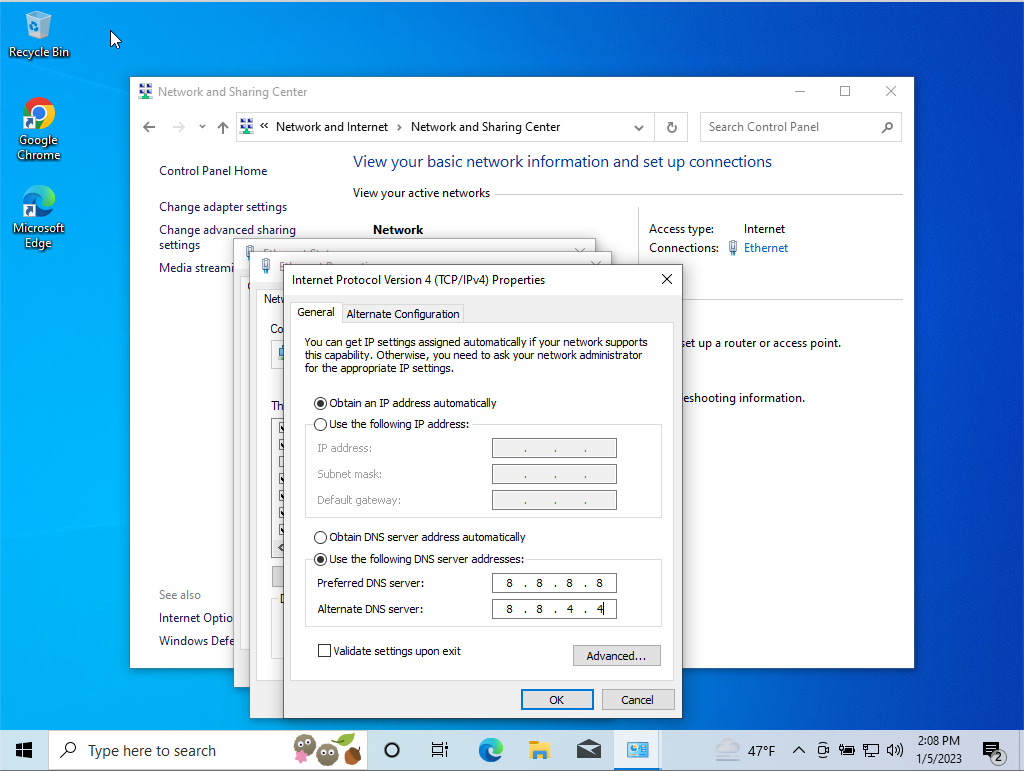Open the Google Chrome desktop icon
The image size is (1024, 771).
tap(39, 129)
